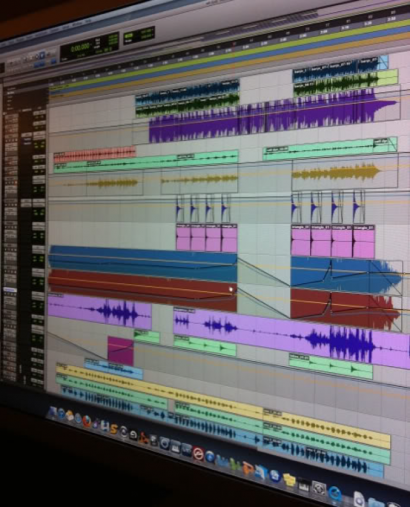Select the first lavender clip with indigo waveform
Image resolution: width=410 pixels, height=507 pixels.
point(100,311)
